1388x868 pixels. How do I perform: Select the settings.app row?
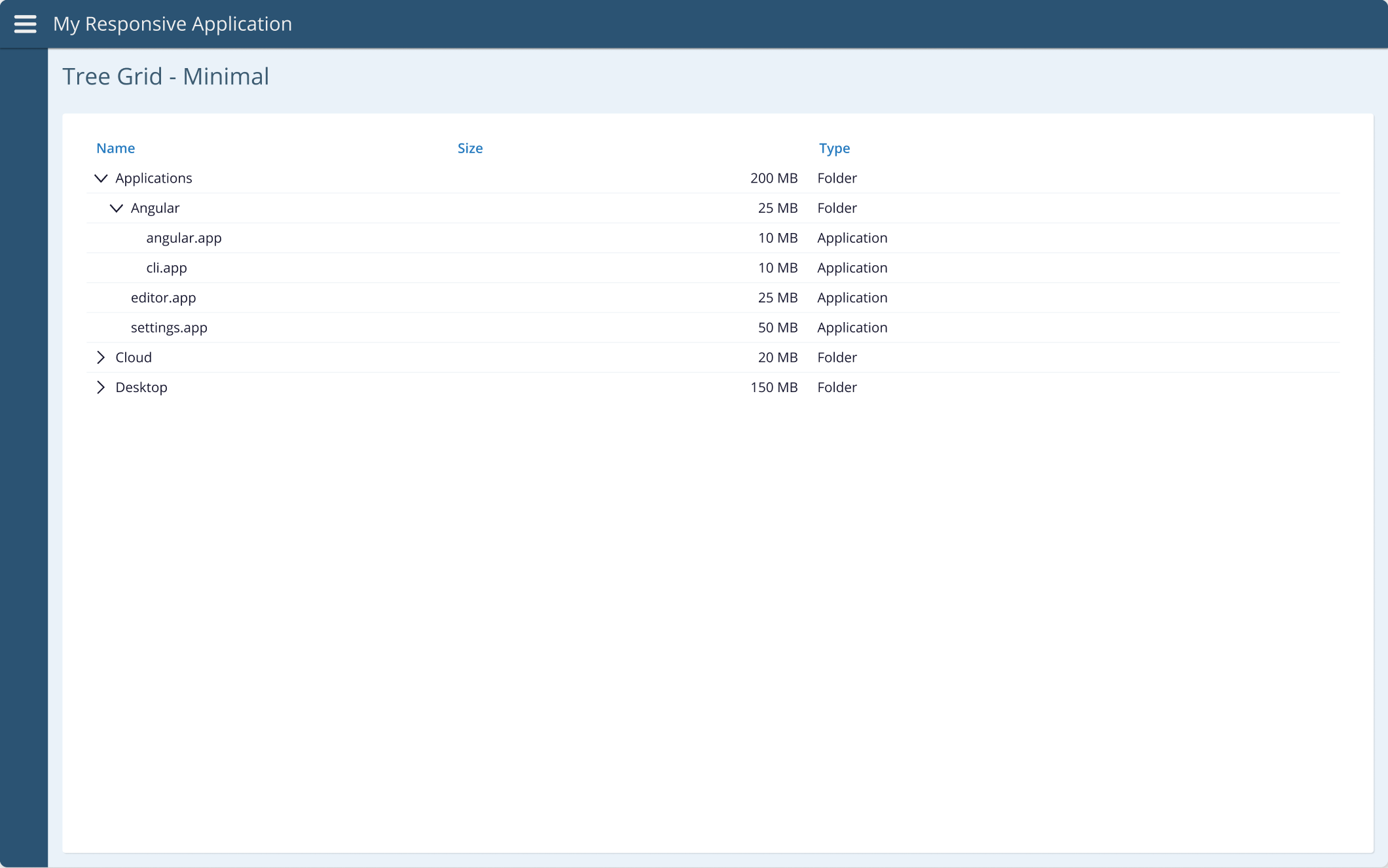click(169, 328)
